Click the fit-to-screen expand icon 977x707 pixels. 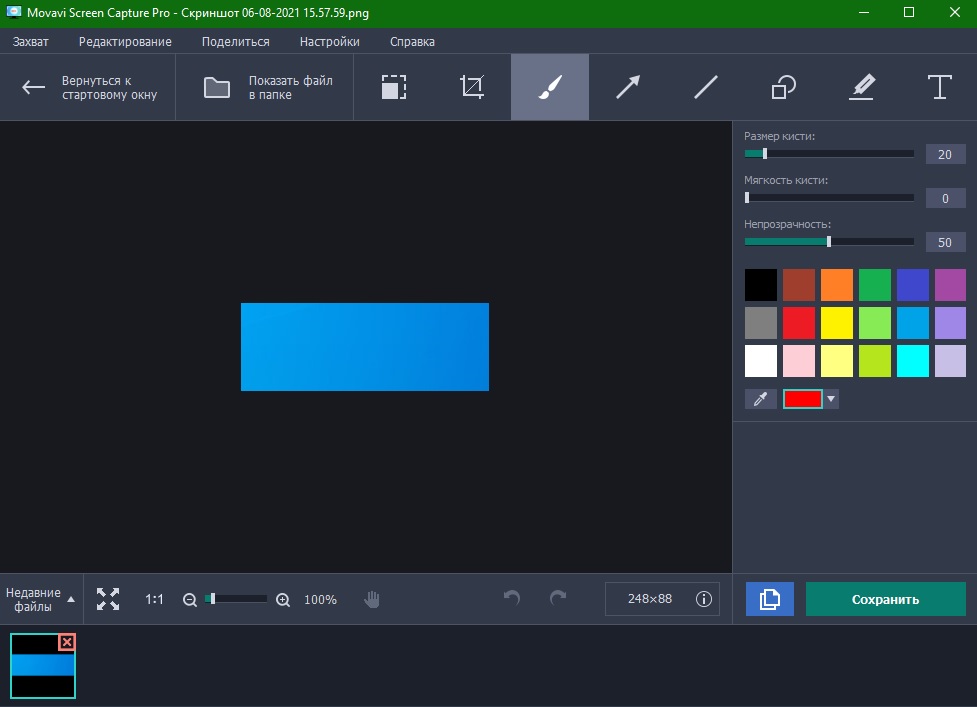108,599
